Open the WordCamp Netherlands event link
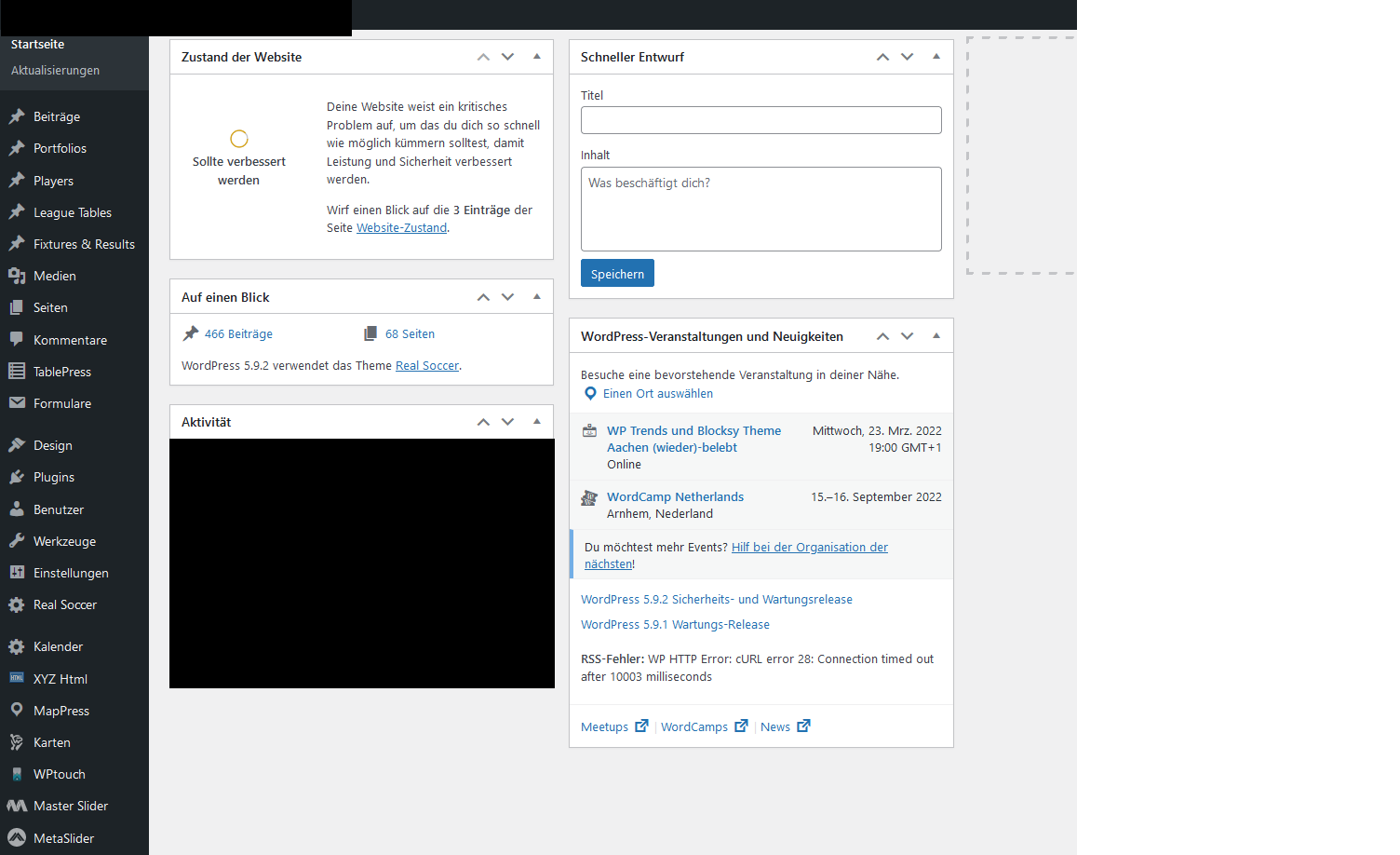Viewport: 1400px width, 855px height. coord(675,497)
